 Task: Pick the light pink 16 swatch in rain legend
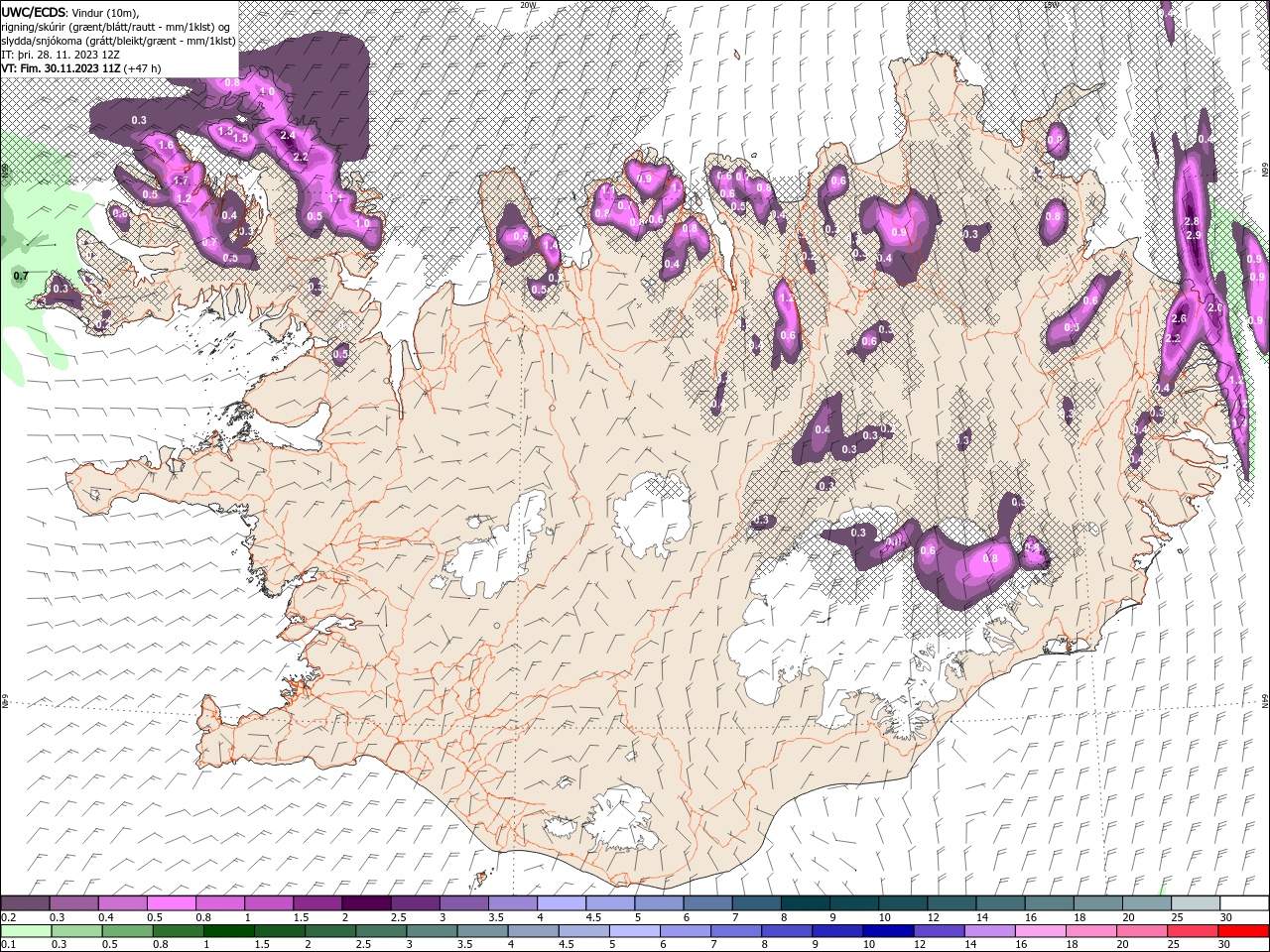(1040, 931)
